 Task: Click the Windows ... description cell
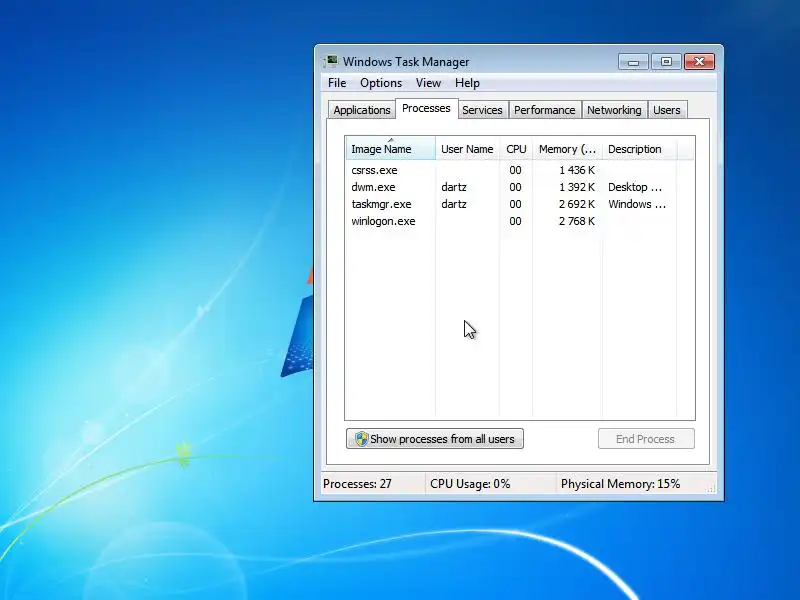pyautogui.click(x=637, y=204)
